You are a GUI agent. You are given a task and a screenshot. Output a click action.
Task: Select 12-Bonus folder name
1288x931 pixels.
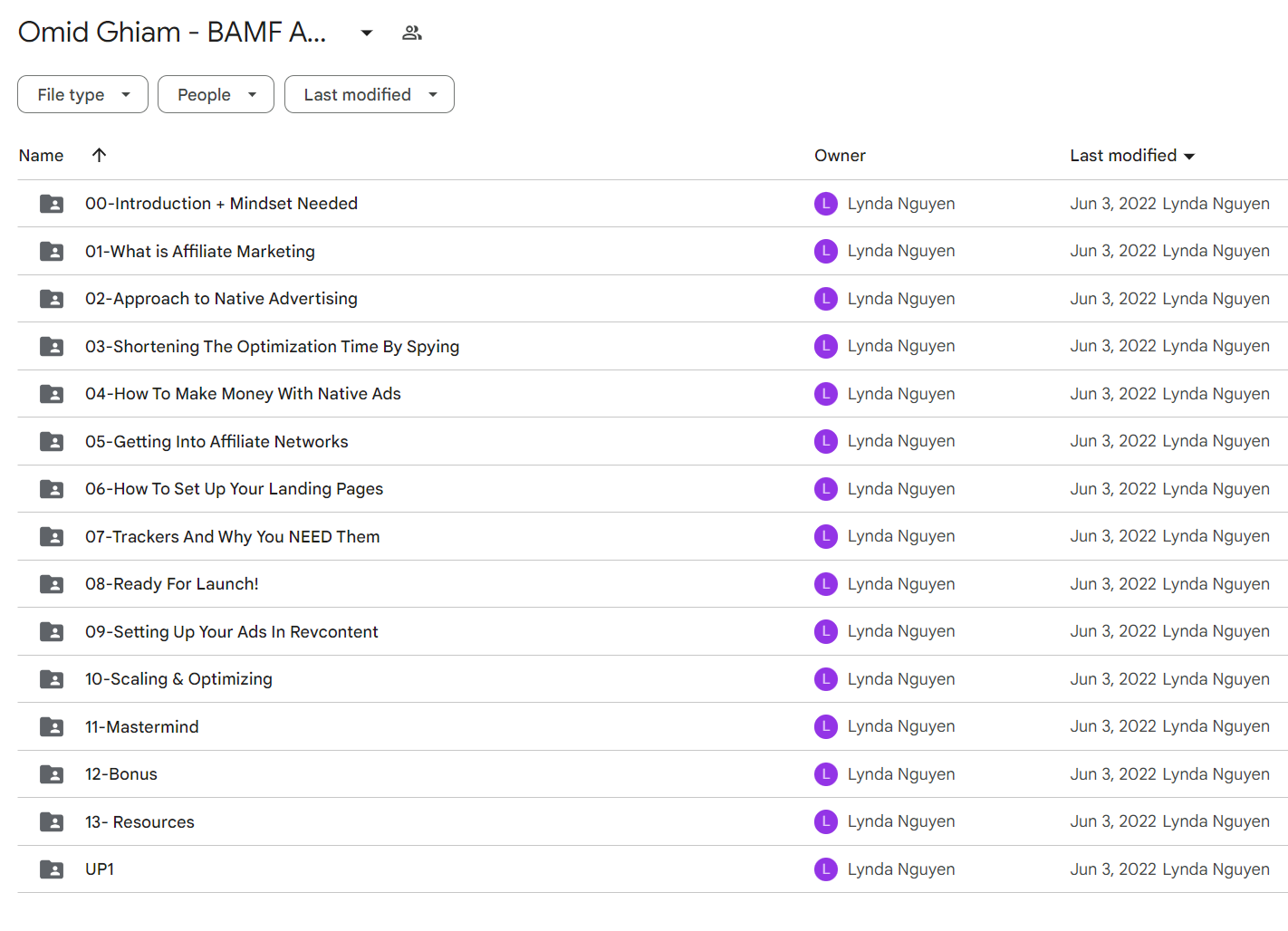[x=121, y=774]
